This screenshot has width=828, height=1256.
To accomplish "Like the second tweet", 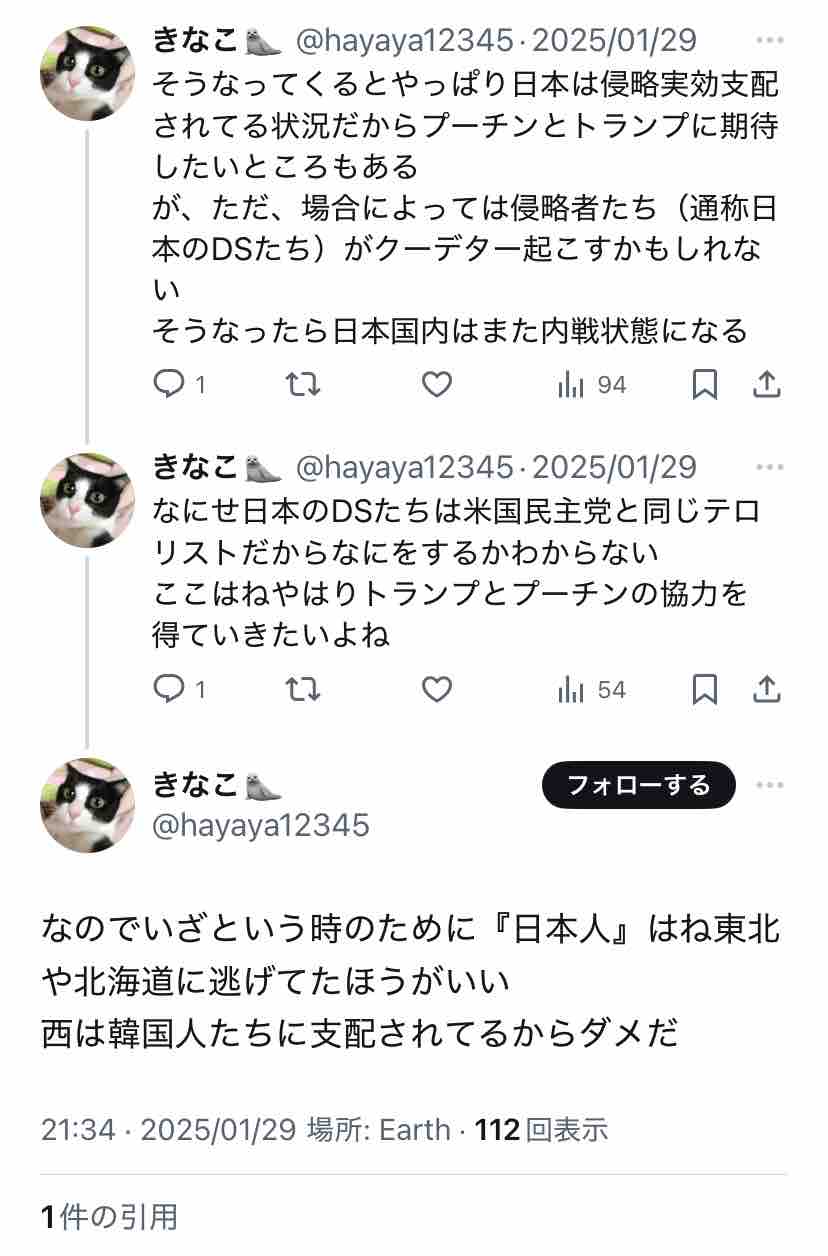I will click(x=436, y=689).
